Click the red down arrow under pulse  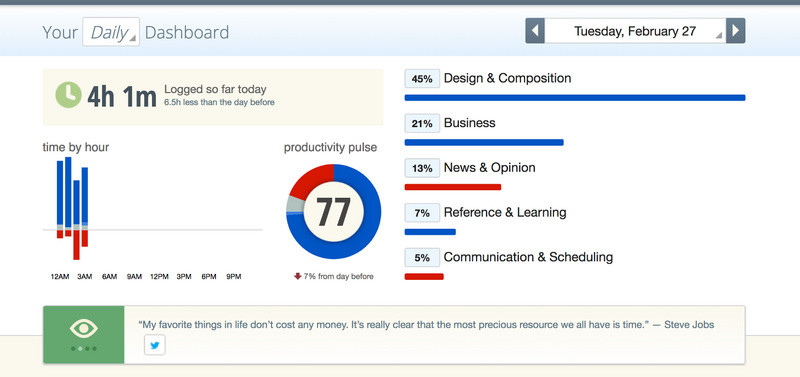click(x=297, y=276)
